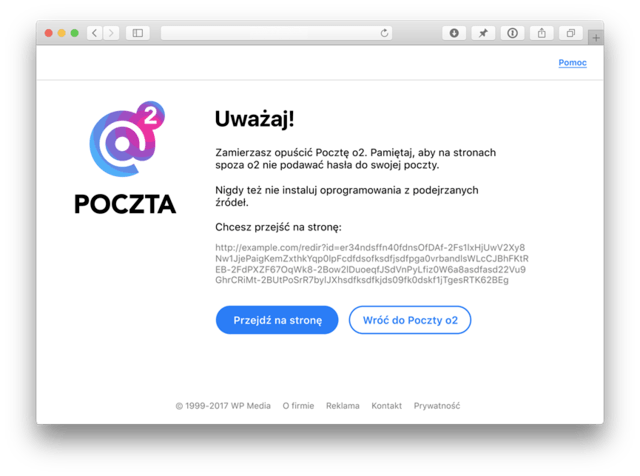640x476 pixels.
Task: Toggle the Safari sidebar button
Action: (138, 33)
